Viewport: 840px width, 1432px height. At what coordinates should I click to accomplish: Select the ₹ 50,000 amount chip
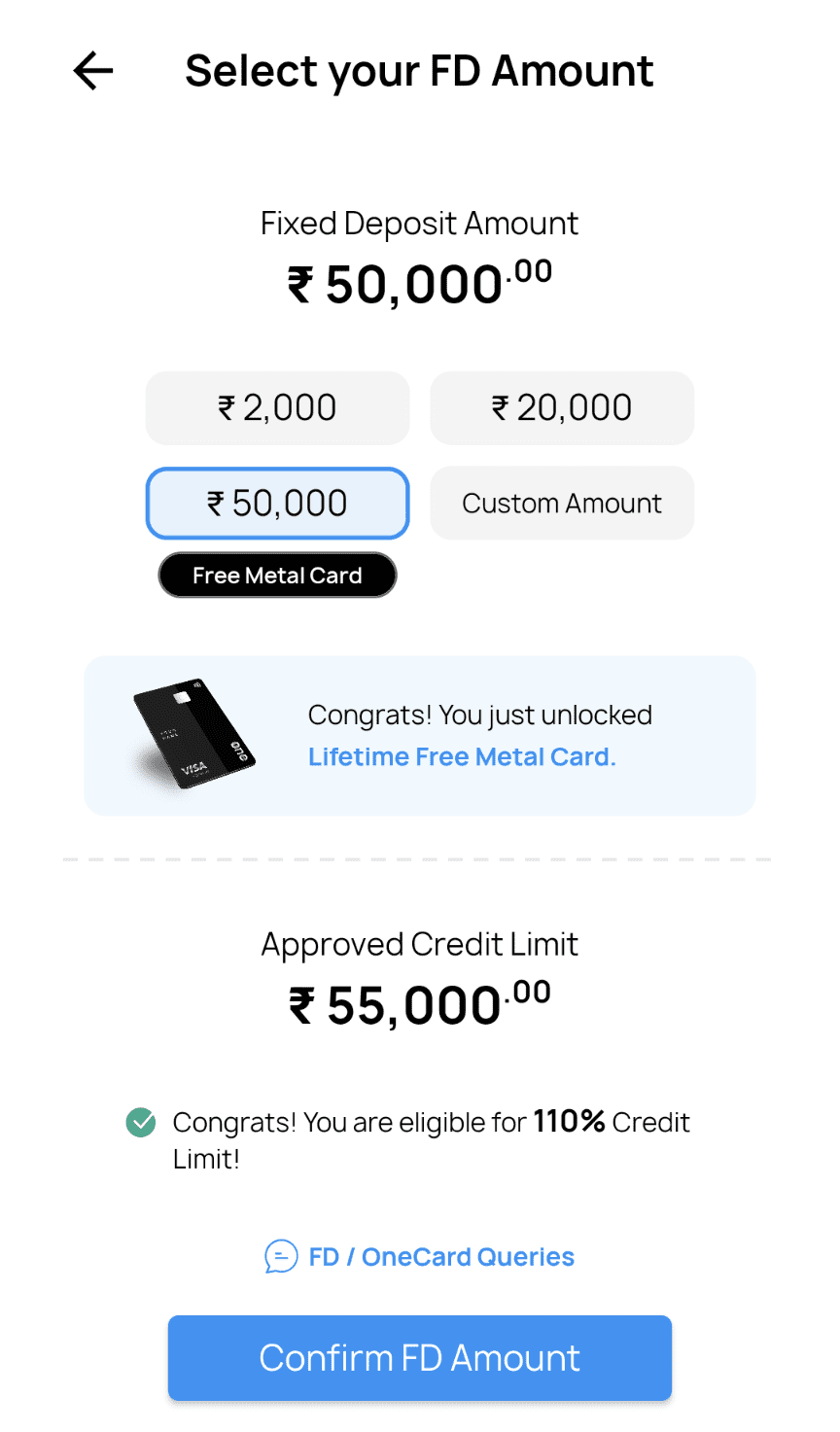point(277,504)
